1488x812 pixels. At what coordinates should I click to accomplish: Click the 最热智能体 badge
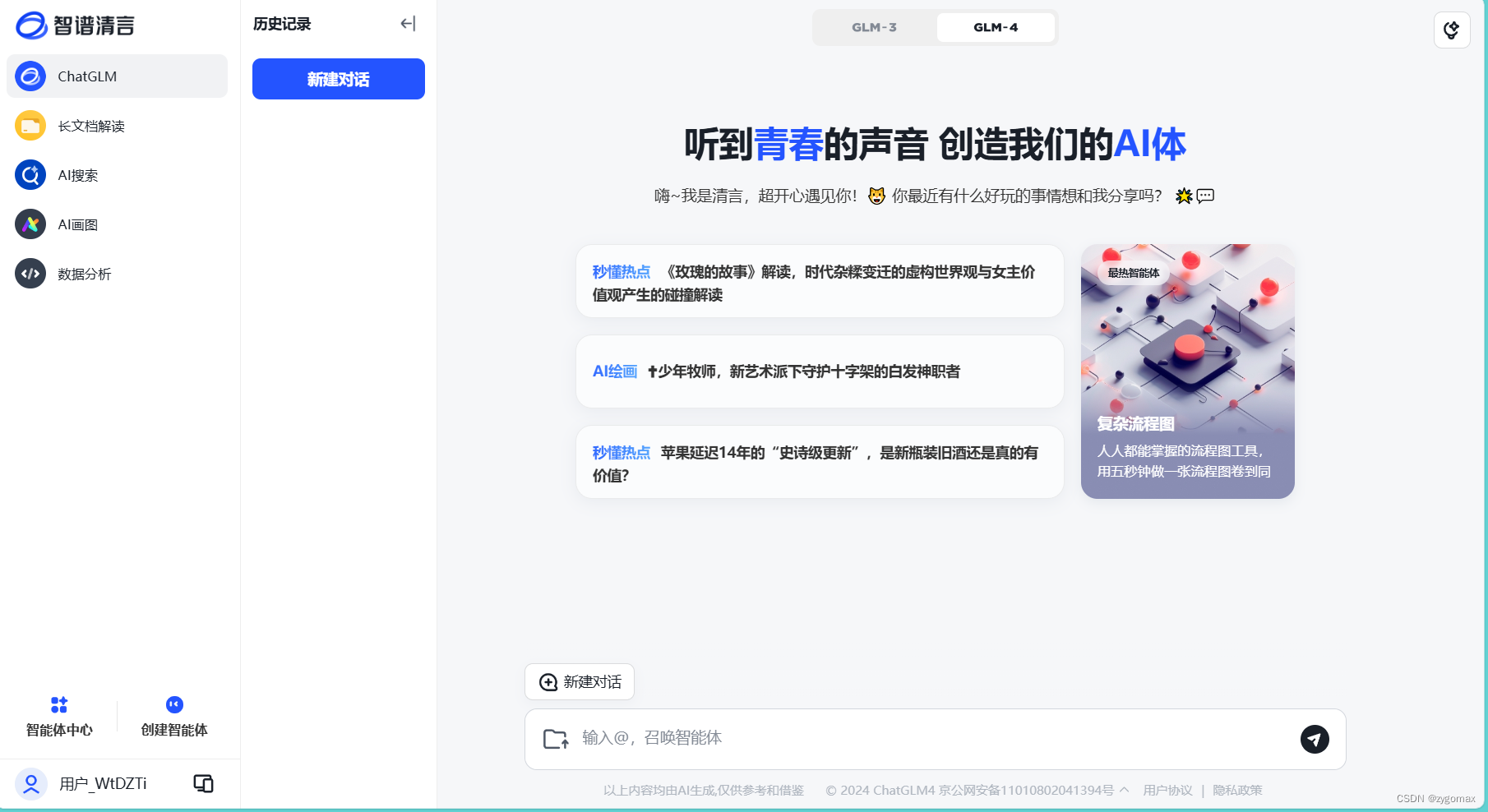(x=1134, y=273)
